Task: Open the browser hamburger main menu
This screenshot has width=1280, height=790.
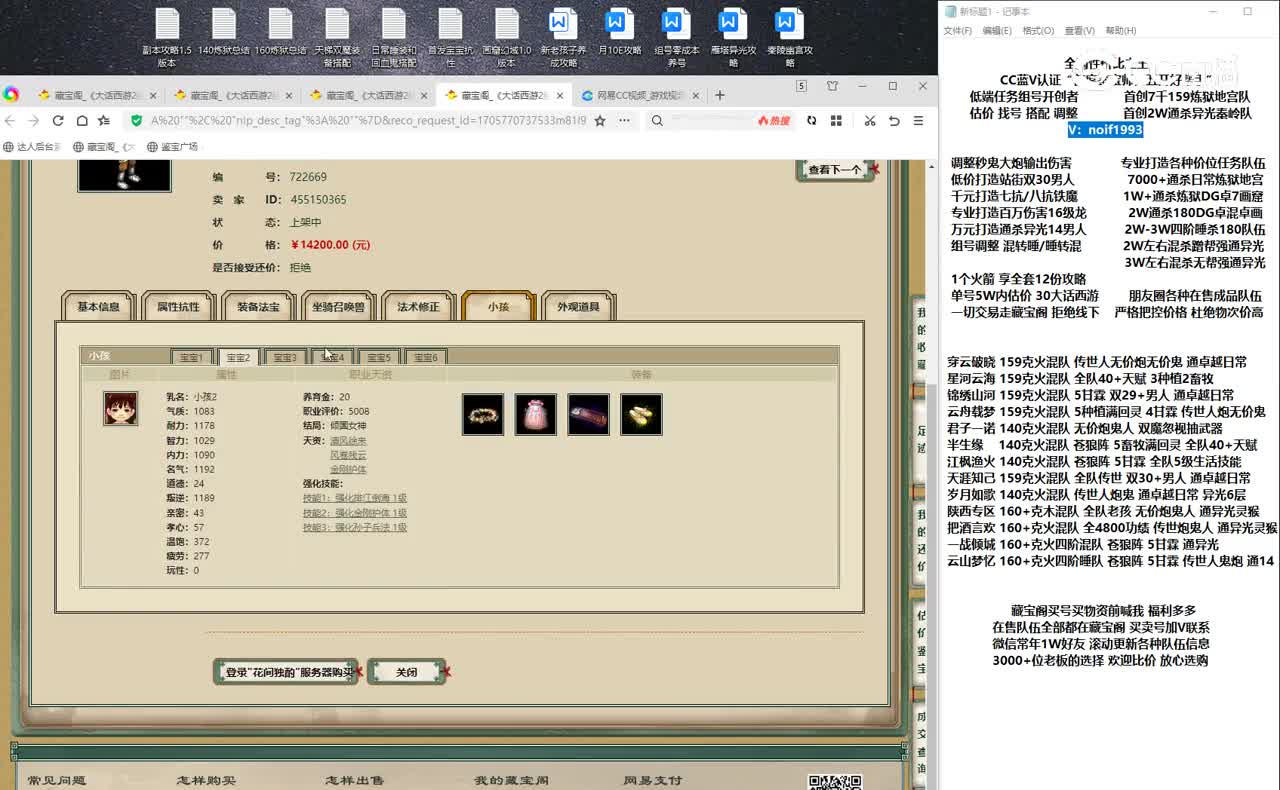Action: click(919, 120)
